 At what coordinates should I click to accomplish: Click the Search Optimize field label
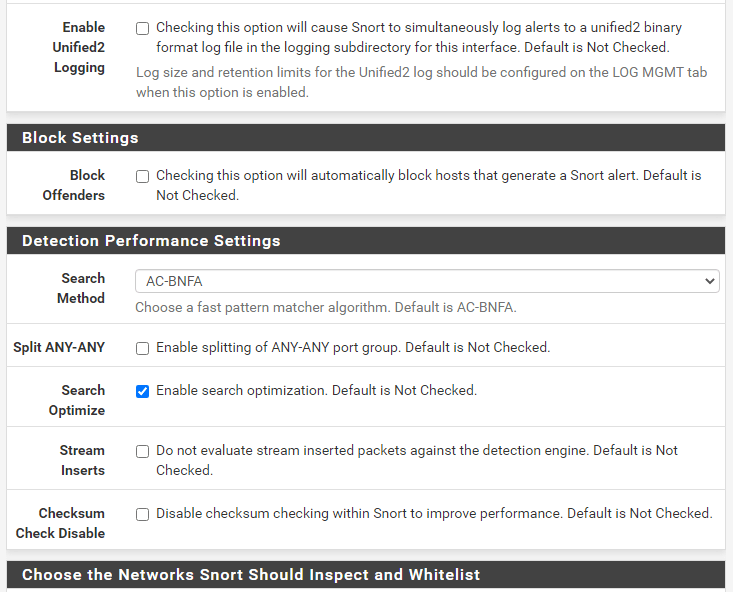click(x=77, y=400)
